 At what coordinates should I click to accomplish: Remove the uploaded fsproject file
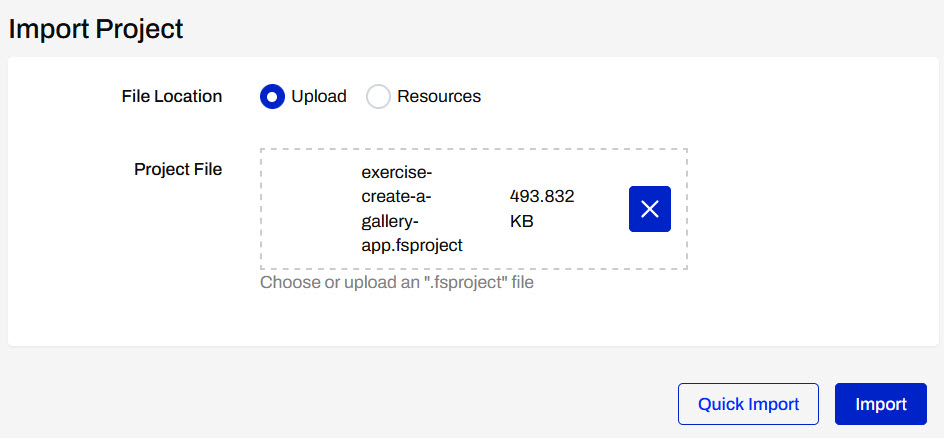click(649, 209)
